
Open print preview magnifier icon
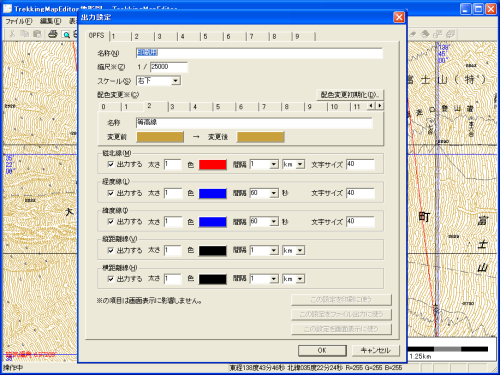[x=66, y=34]
